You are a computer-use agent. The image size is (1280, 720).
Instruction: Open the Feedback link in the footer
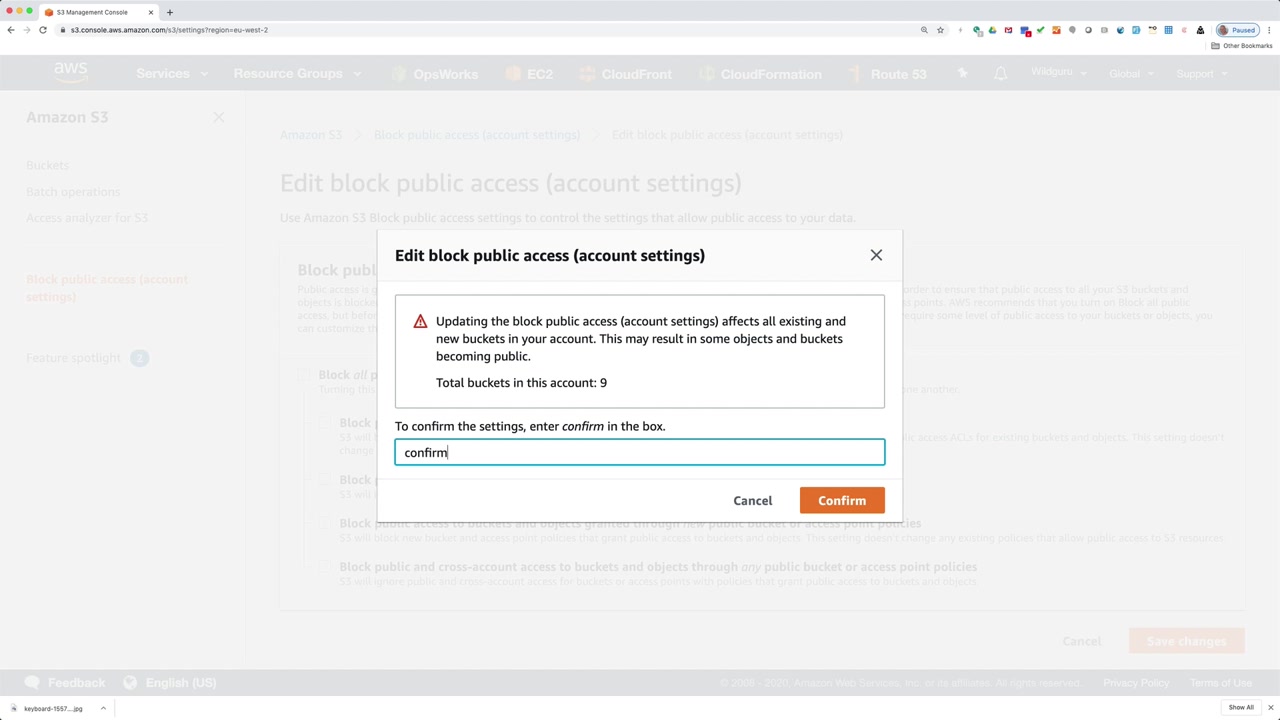(x=65, y=683)
